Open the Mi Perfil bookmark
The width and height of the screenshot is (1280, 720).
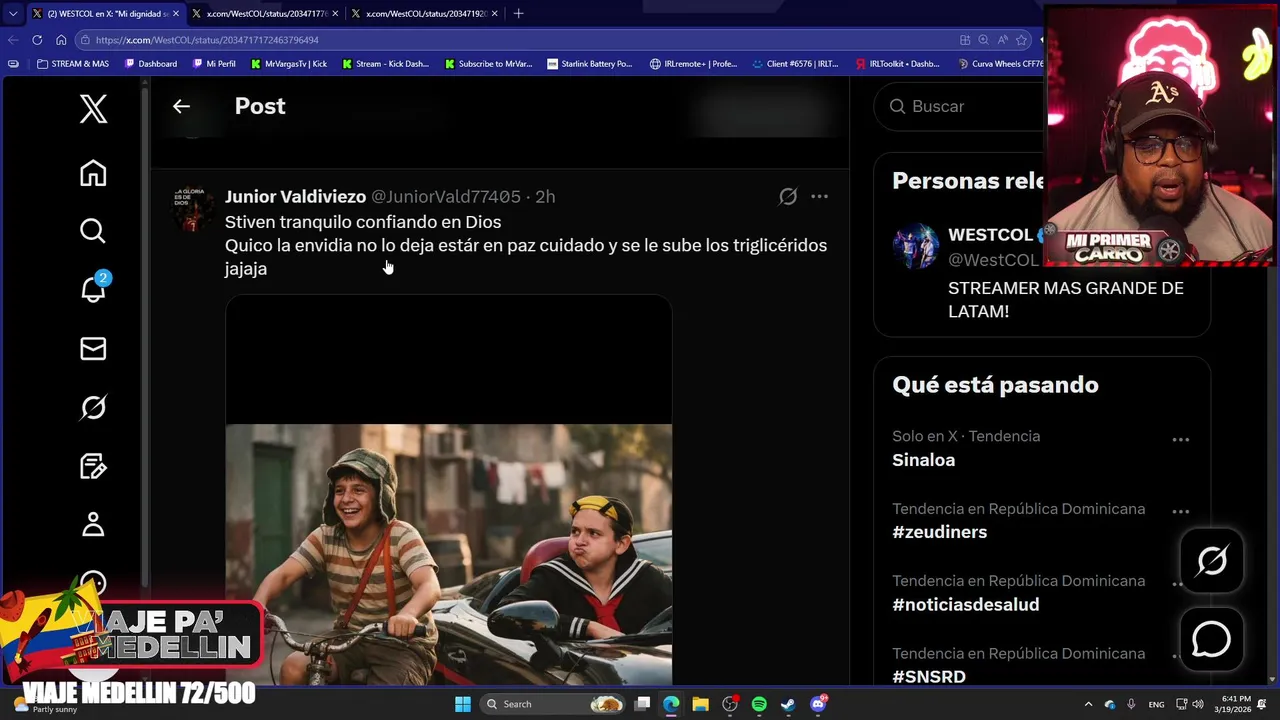[214, 64]
